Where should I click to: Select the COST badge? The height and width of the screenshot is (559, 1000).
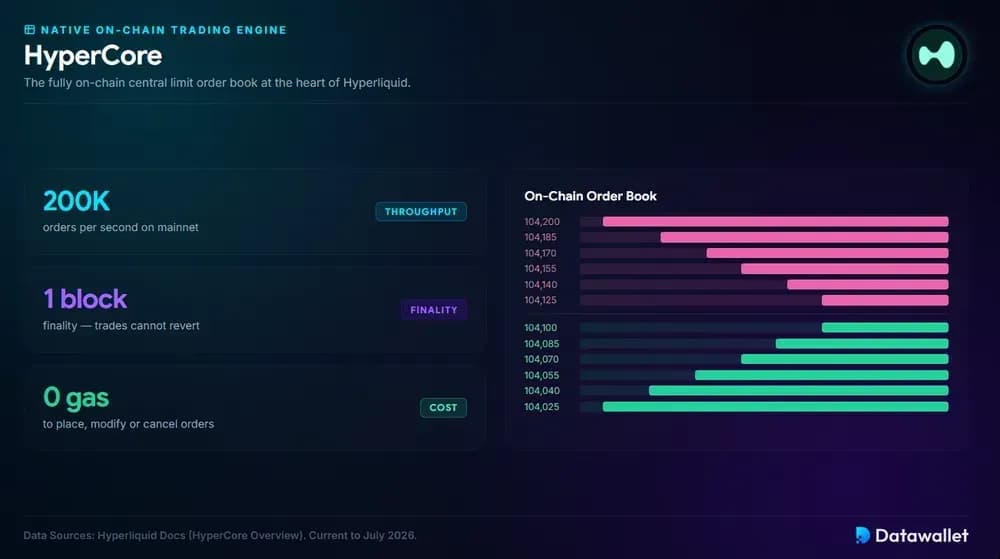click(x=443, y=408)
